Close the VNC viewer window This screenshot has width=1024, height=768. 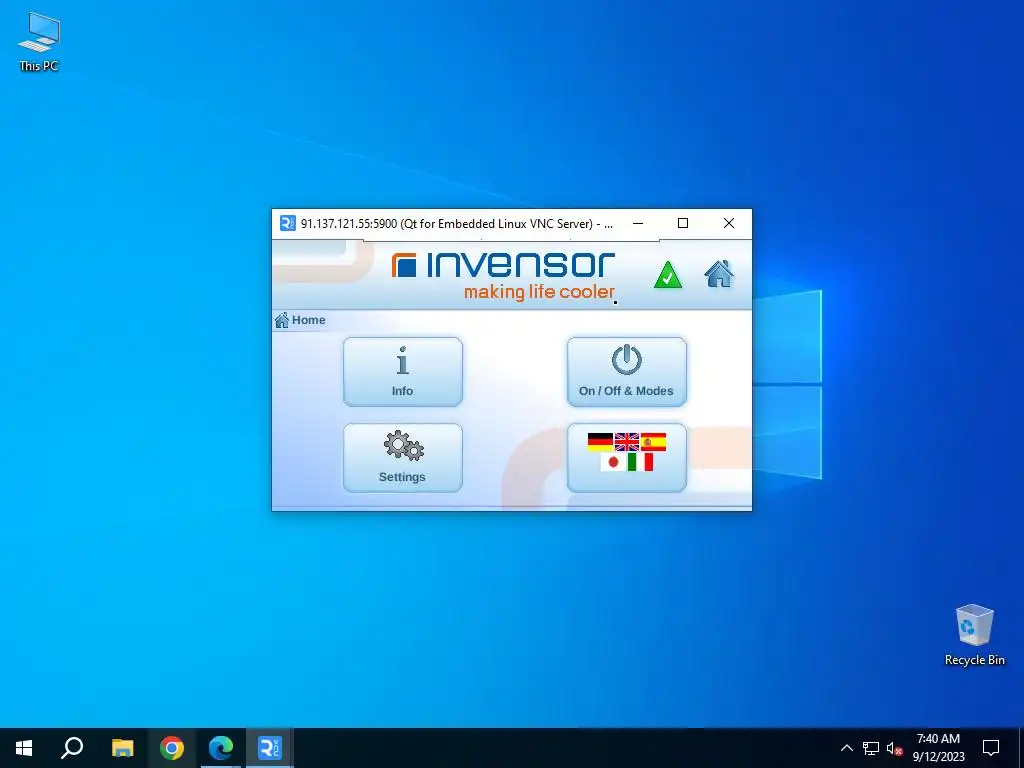click(x=729, y=223)
